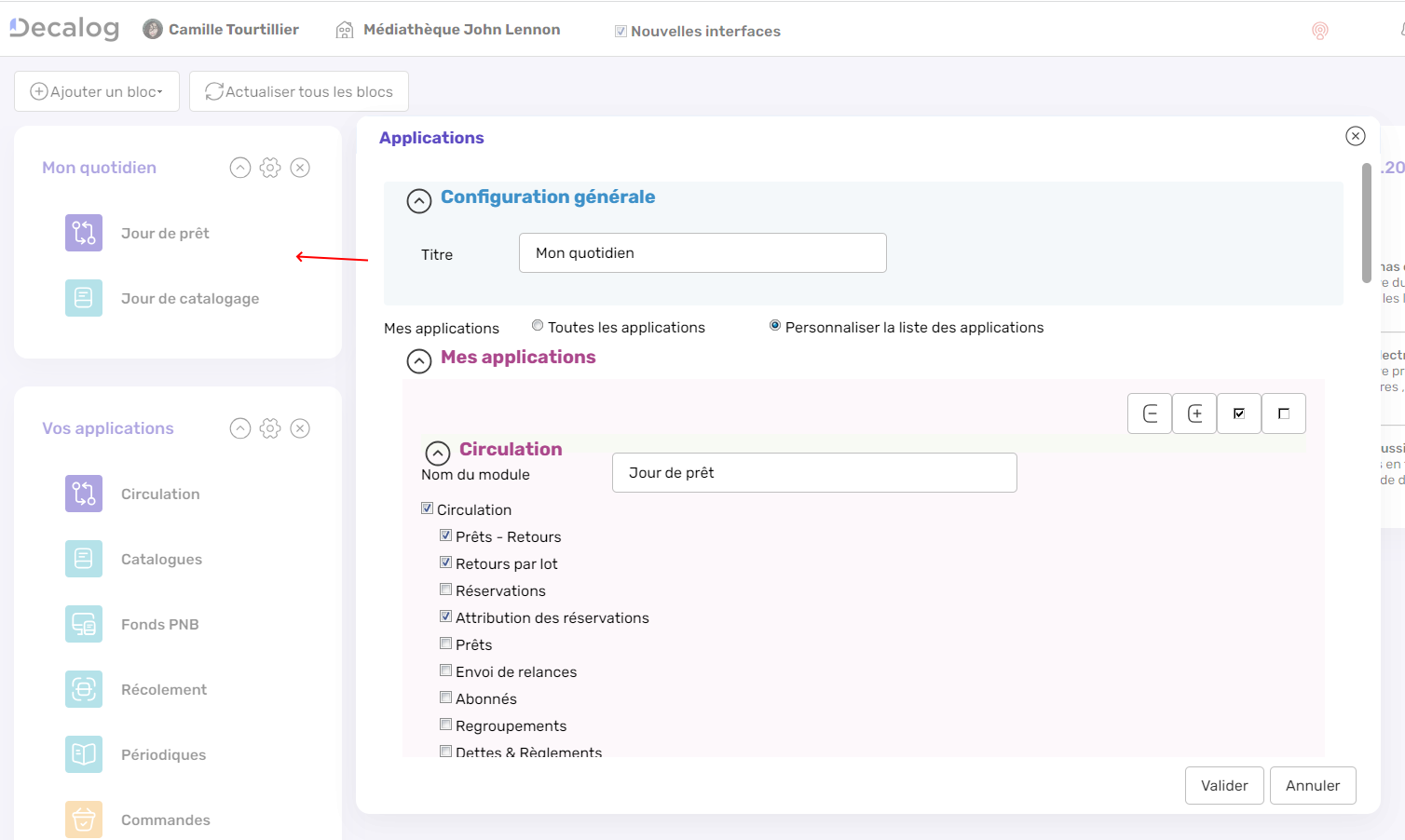The width and height of the screenshot is (1405, 840).
Task: Select the Circulation application icon
Action: click(x=83, y=494)
